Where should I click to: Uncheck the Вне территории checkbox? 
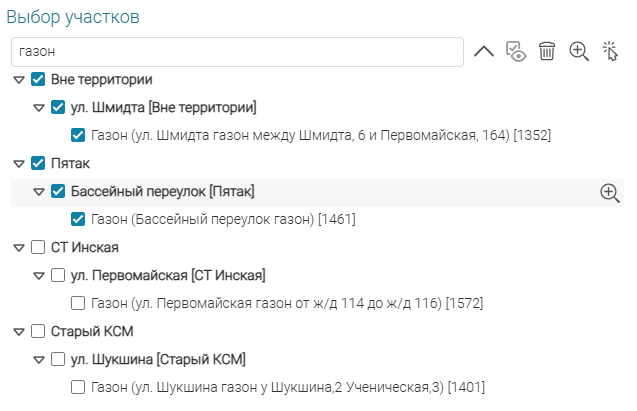click(x=38, y=79)
